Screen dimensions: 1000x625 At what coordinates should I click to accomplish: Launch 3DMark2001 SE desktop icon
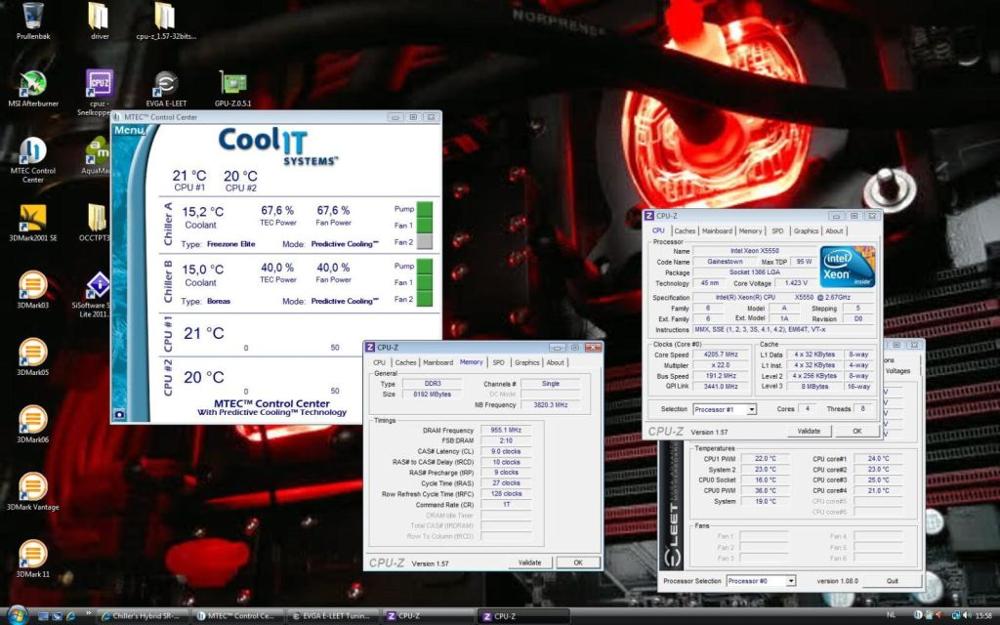click(33, 223)
